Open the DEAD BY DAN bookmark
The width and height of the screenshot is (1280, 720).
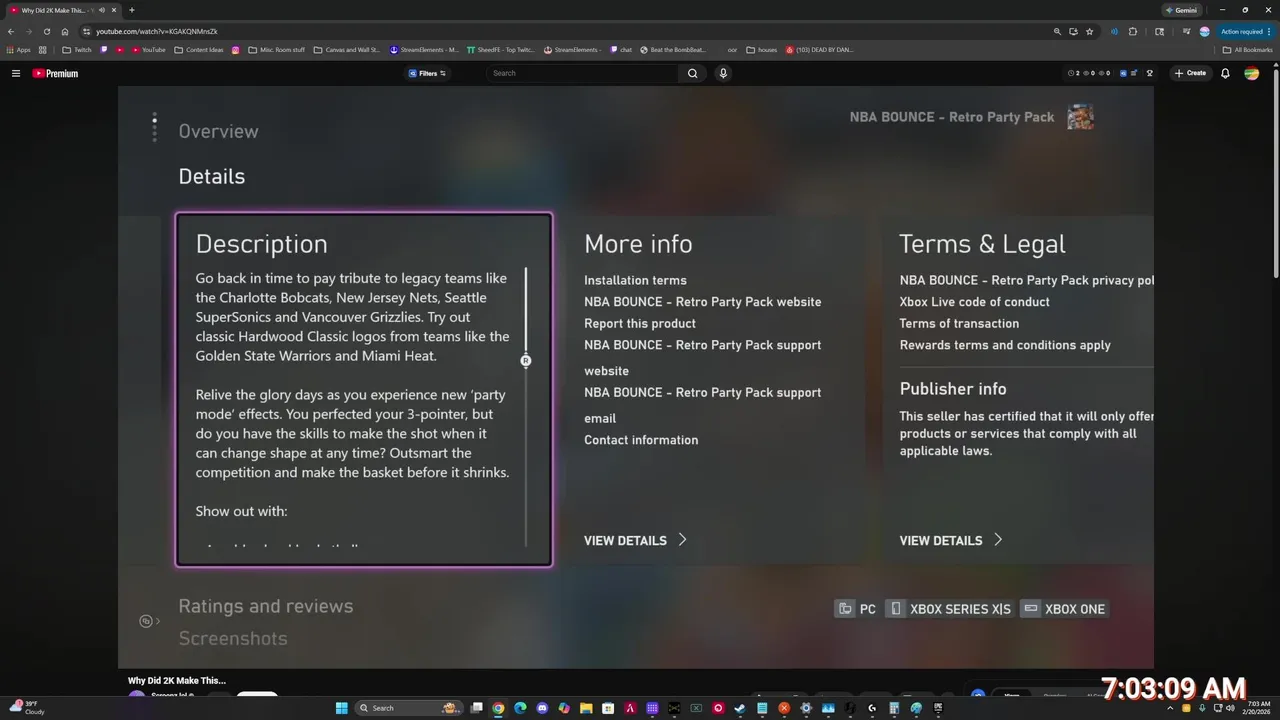pos(820,49)
